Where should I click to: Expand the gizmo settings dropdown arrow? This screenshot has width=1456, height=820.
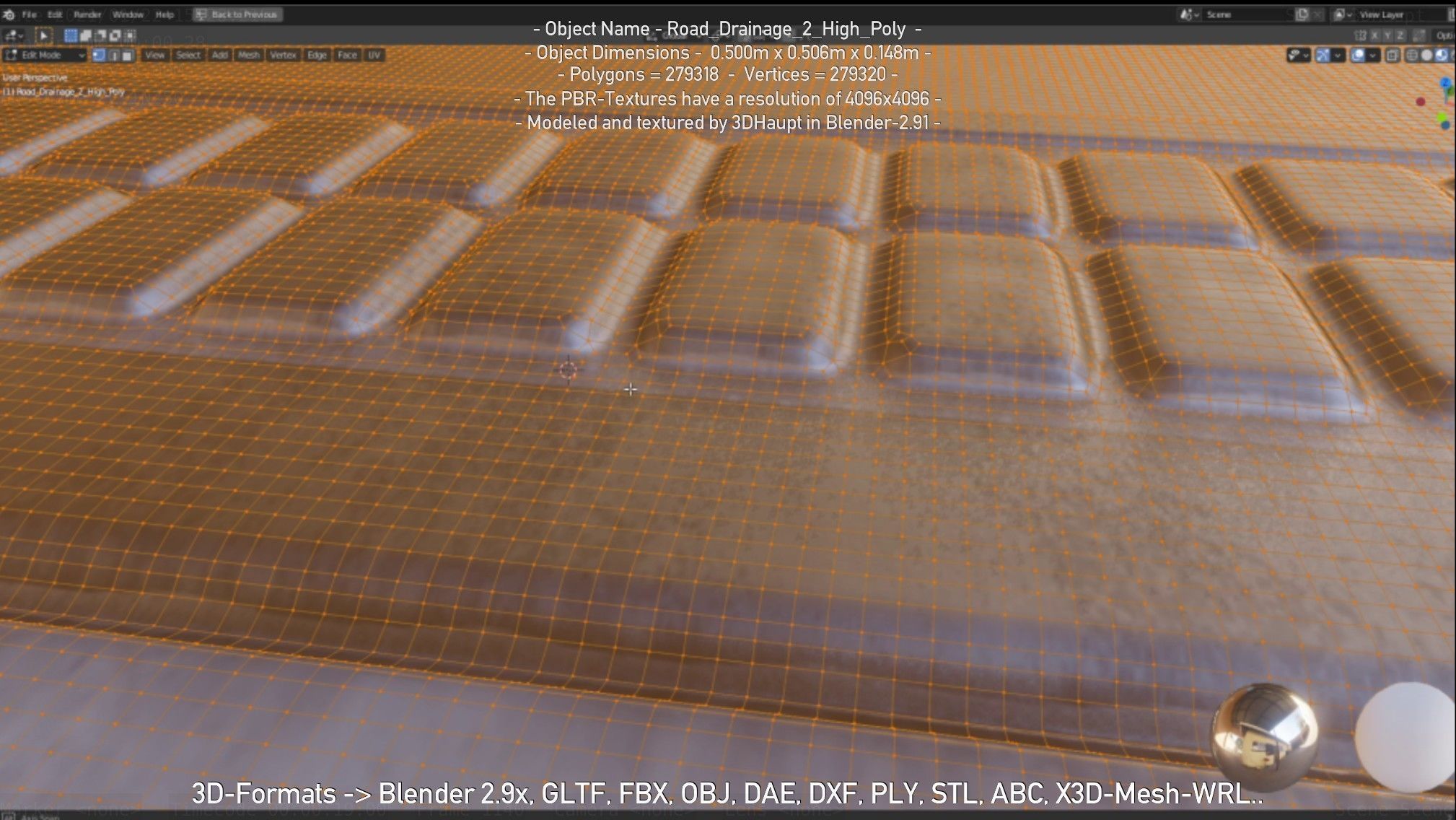click(x=1338, y=56)
